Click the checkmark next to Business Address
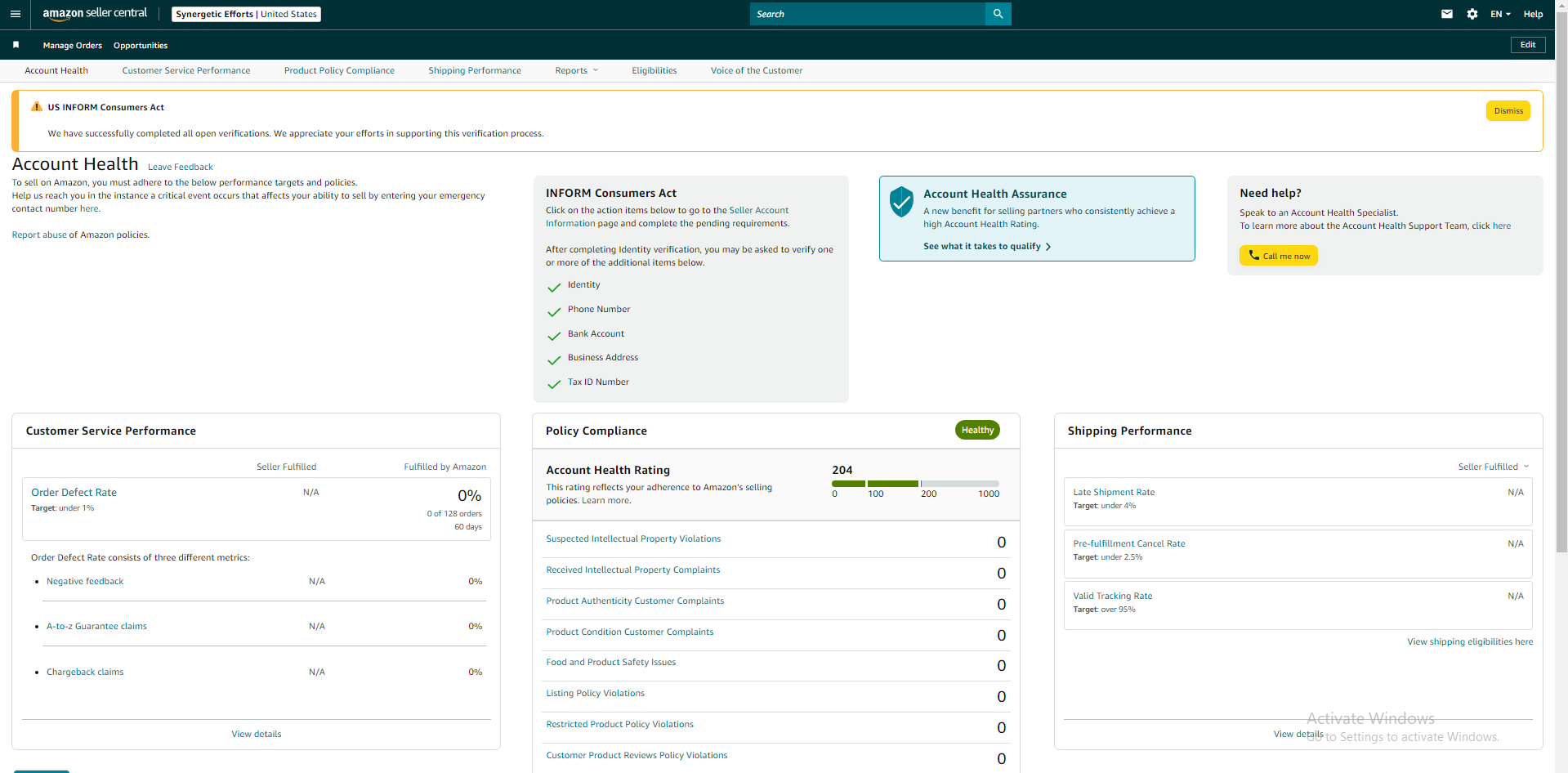This screenshot has height=773, width=1568. [x=554, y=360]
